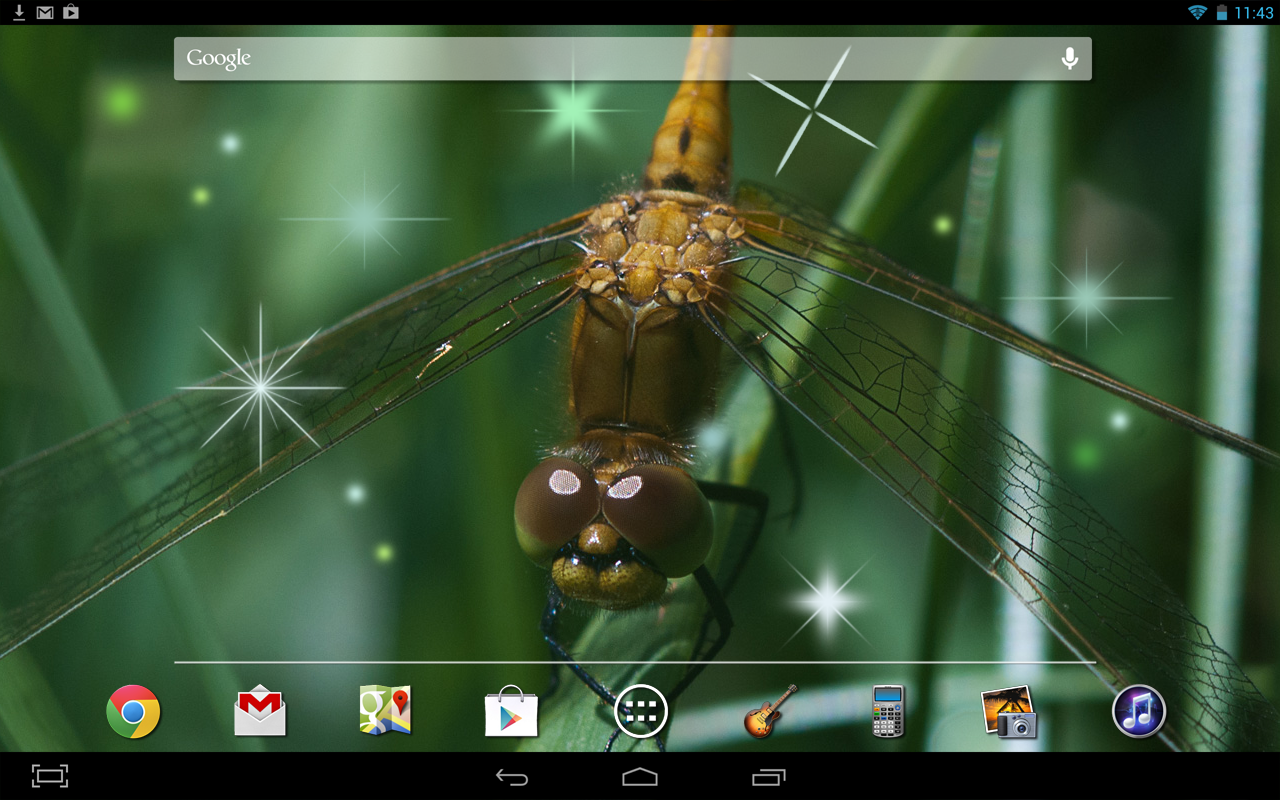Tap the 11:43 clock

(1254, 13)
